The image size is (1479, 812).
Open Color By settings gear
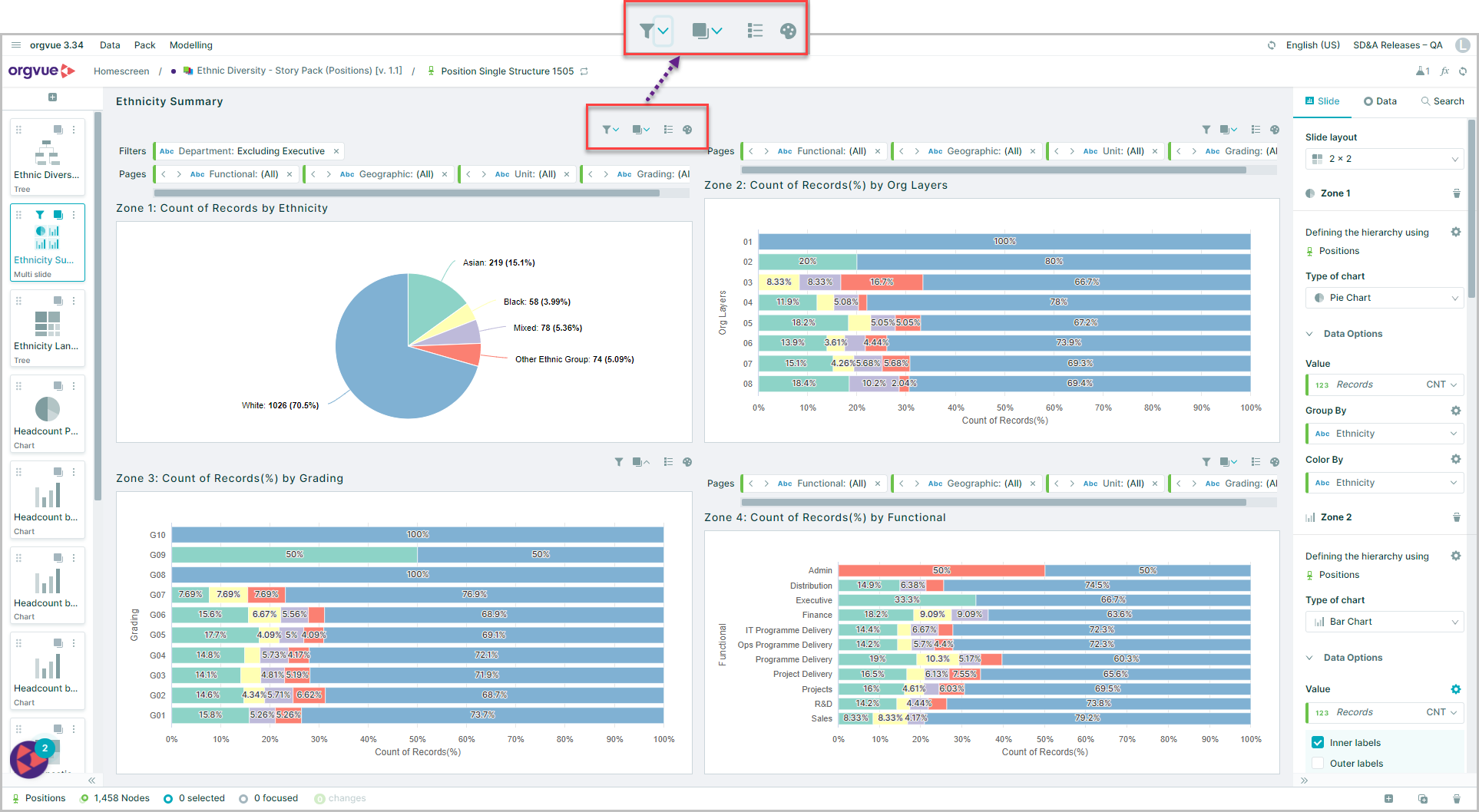1455,459
